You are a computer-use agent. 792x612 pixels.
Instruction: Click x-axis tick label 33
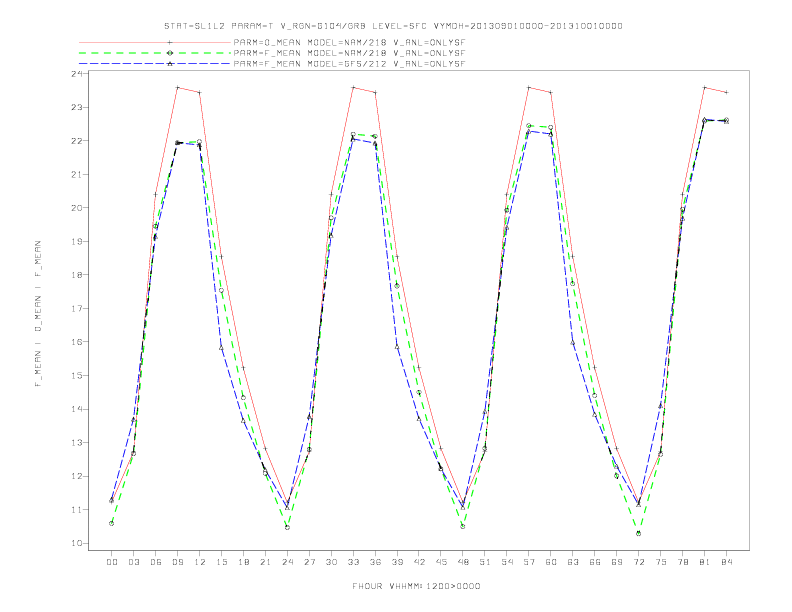tap(353, 562)
